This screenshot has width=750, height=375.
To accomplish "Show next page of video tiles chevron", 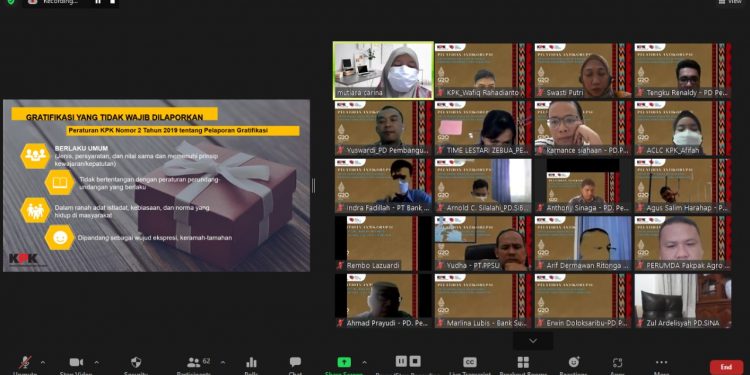I will point(533,341).
